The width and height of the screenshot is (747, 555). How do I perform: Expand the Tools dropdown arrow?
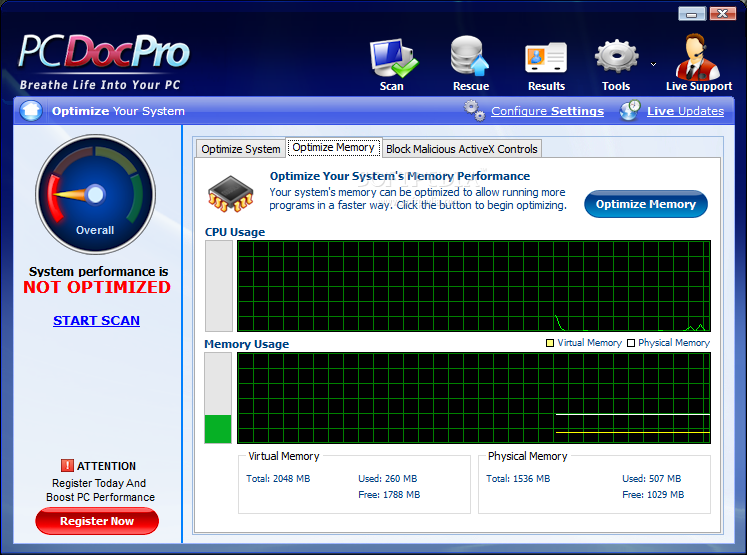pos(654,64)
